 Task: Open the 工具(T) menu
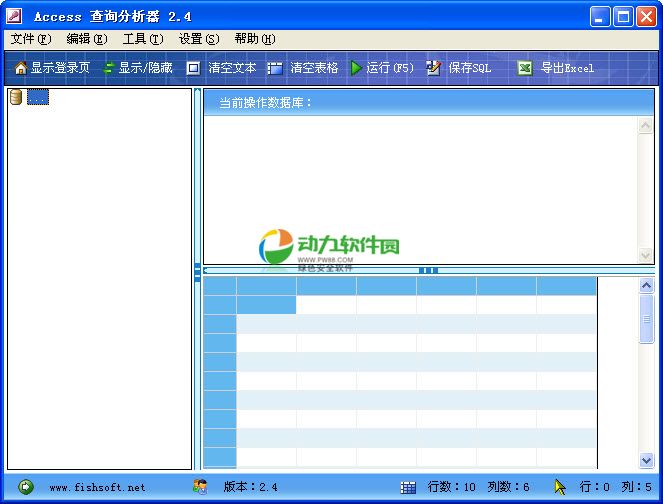click(x=142, y=39)
